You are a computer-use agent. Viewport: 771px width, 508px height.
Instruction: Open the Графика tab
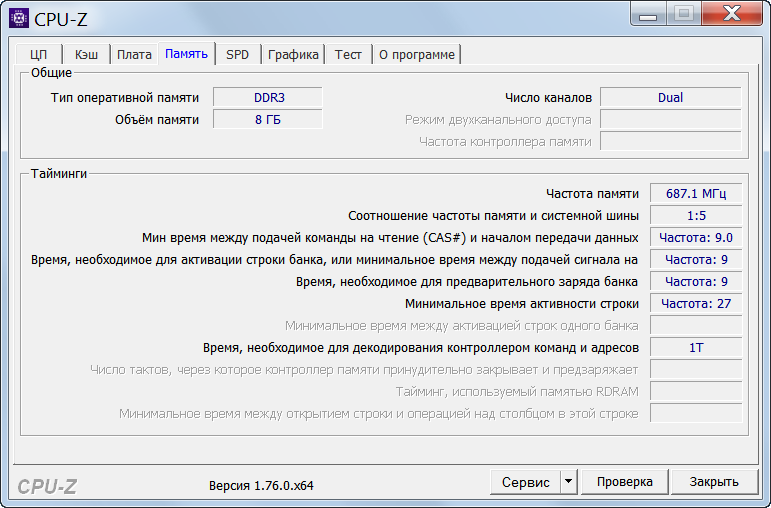click(293, 55)
